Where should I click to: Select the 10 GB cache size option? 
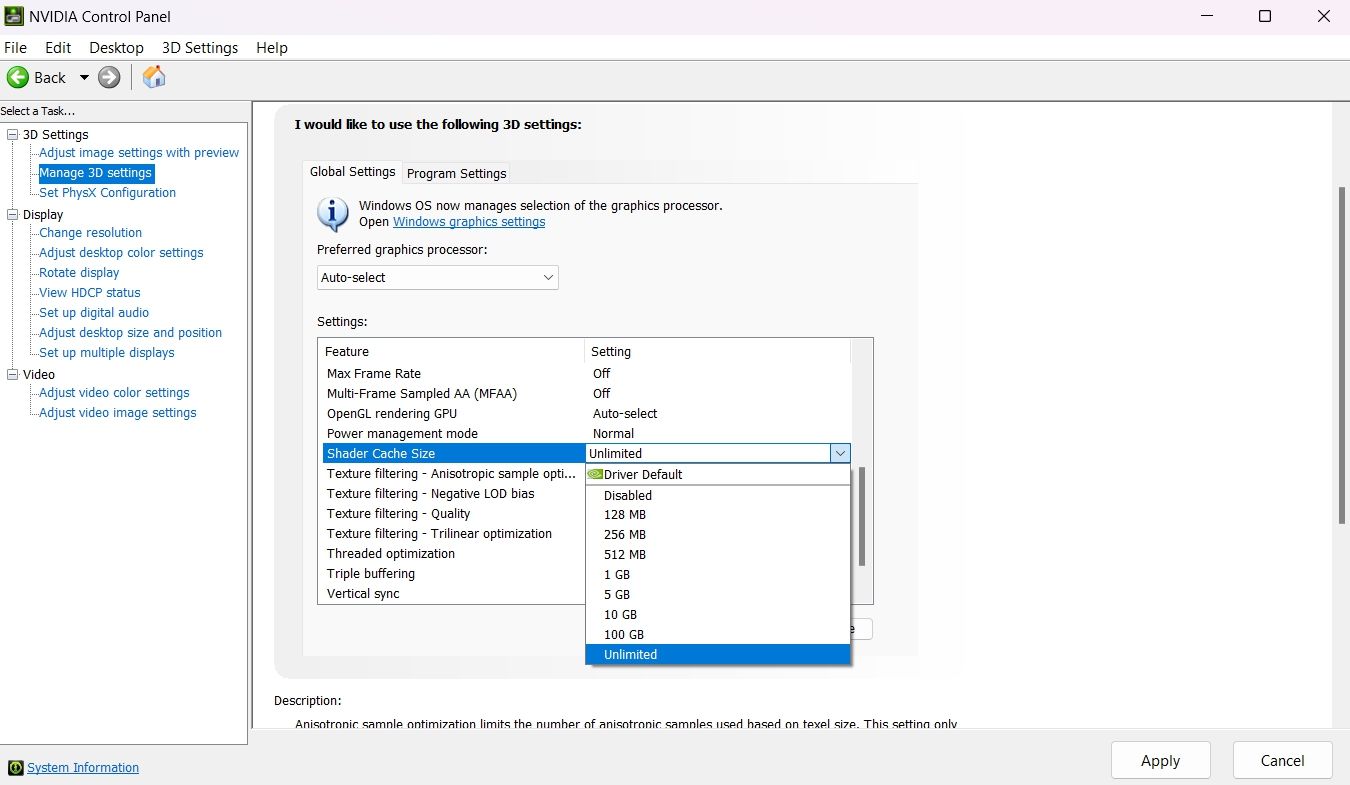click(620, 614)
